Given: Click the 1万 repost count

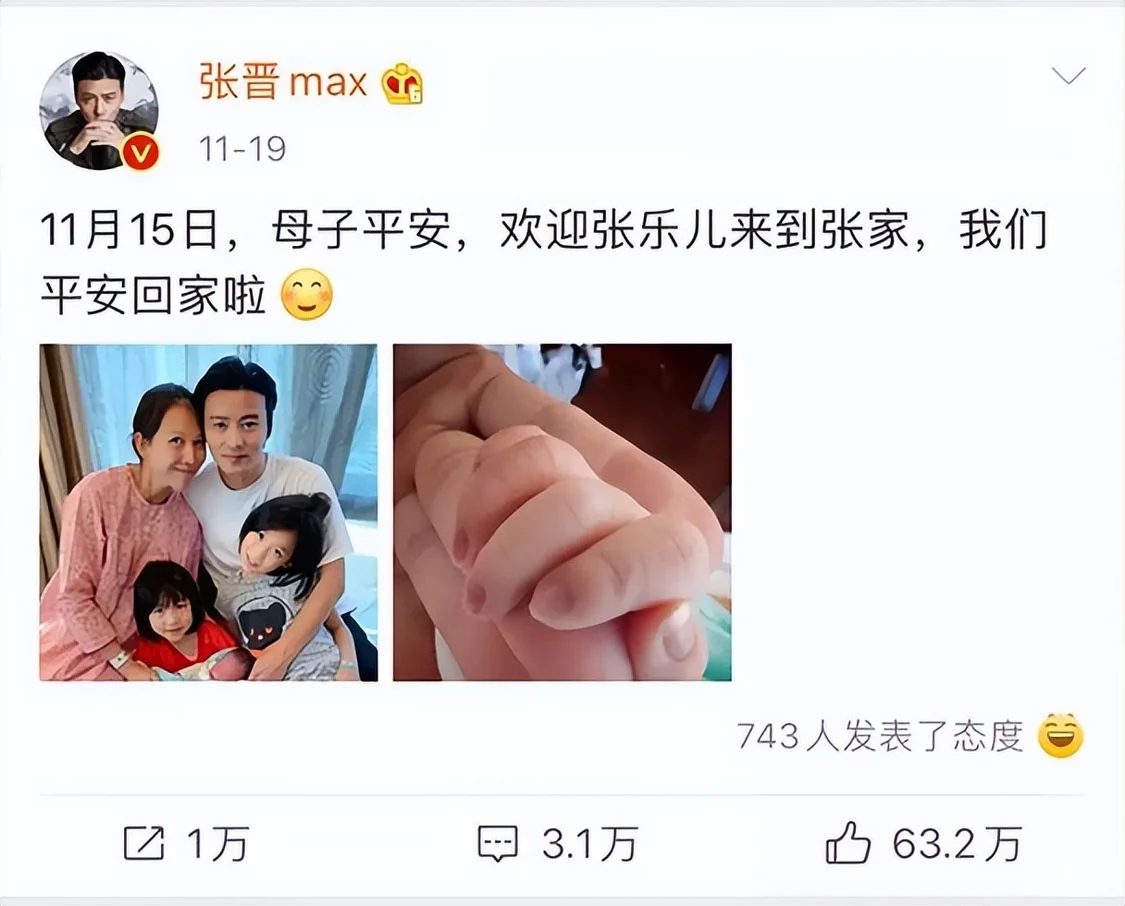Looking at the screenshot, I should (218, 844).
